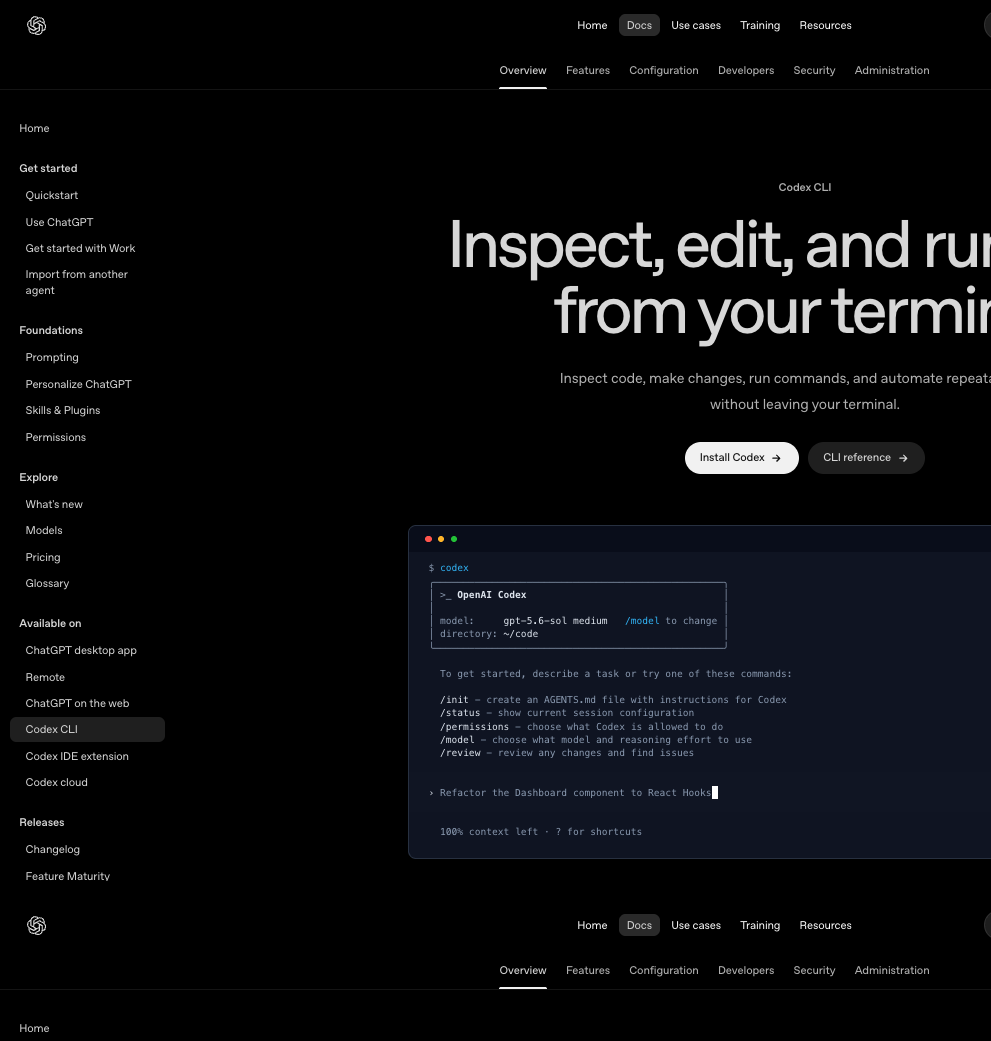Click the OpenAI logo in the lower duplicate header
The width and height of the screenshot is (991, 1041).
[x=37, y=925]
